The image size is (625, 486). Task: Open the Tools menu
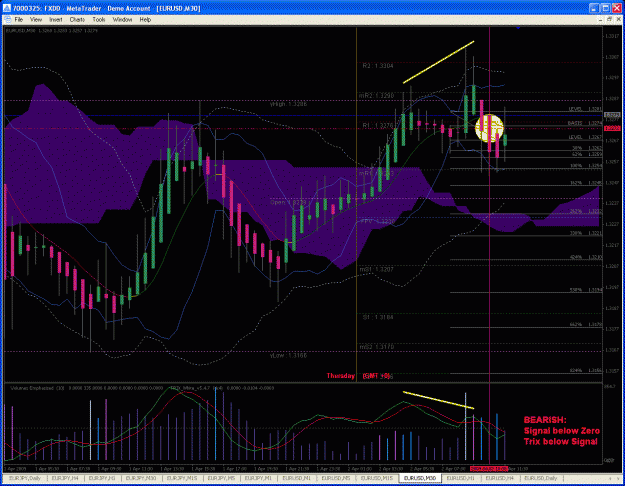(99, 20)
